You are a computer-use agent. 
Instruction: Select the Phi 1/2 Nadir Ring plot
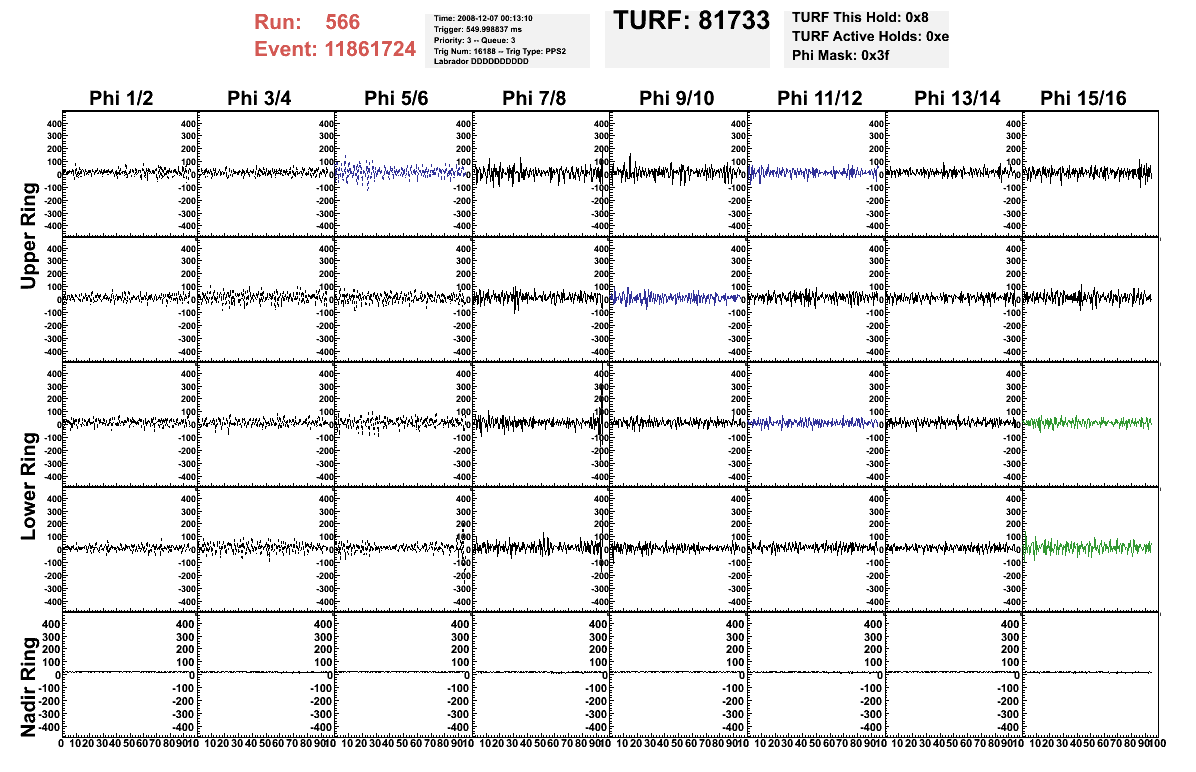pyautogui.click(x=130, y=674)
